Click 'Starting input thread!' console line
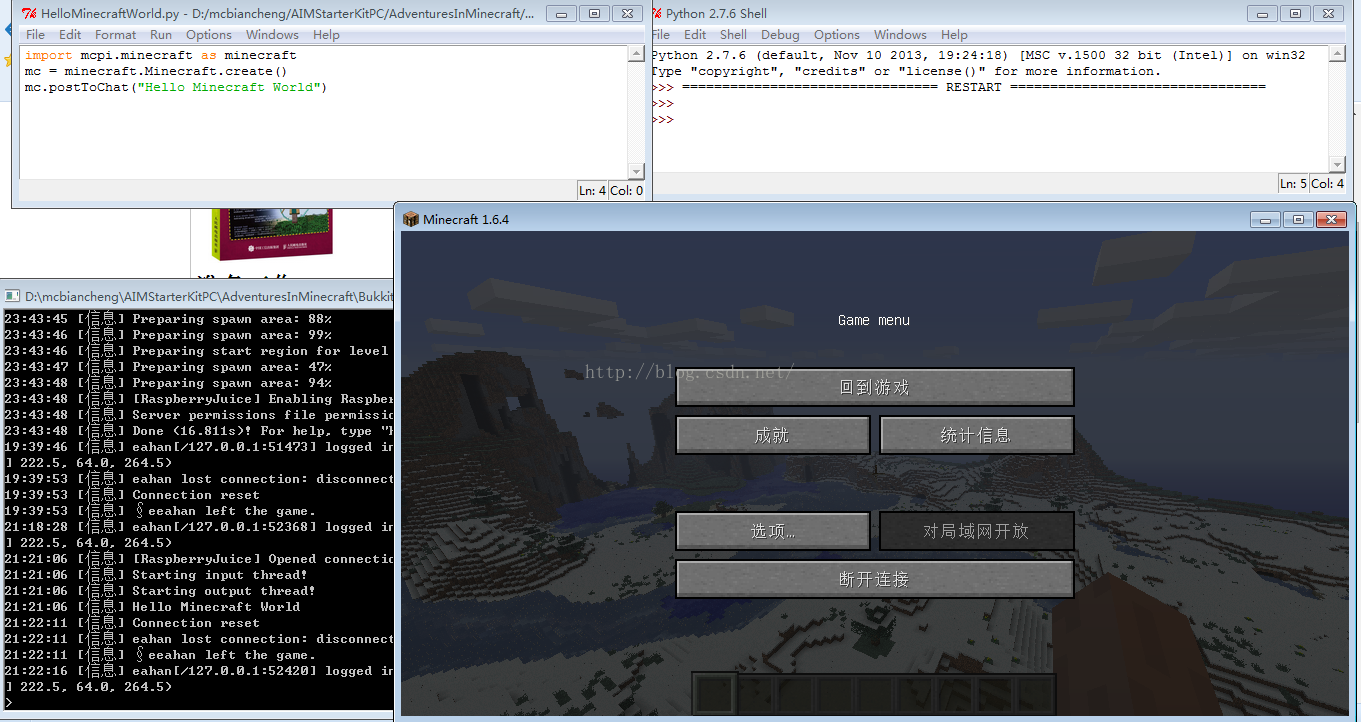 coord(156,575)
